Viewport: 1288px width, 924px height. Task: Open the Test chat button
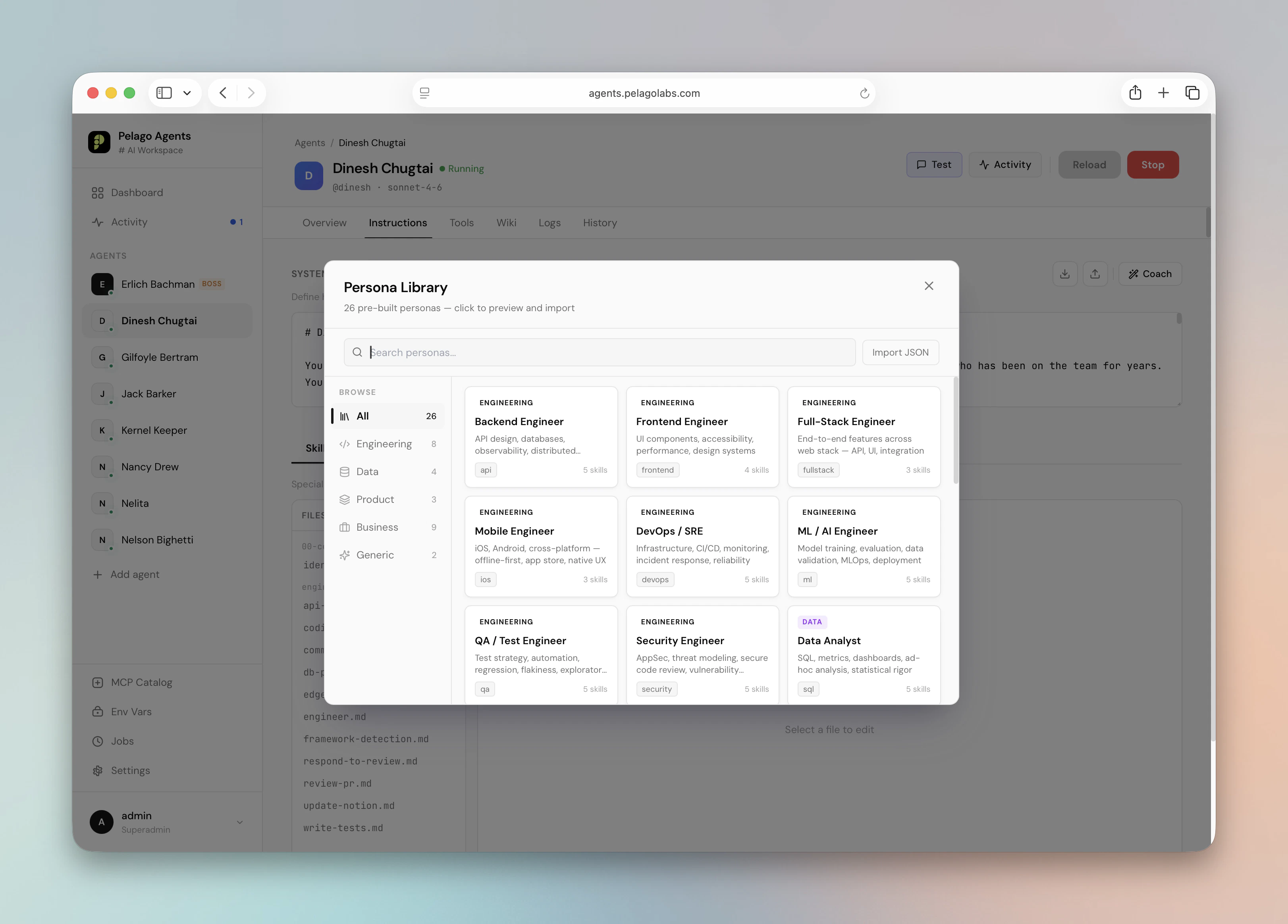[933, 165]
